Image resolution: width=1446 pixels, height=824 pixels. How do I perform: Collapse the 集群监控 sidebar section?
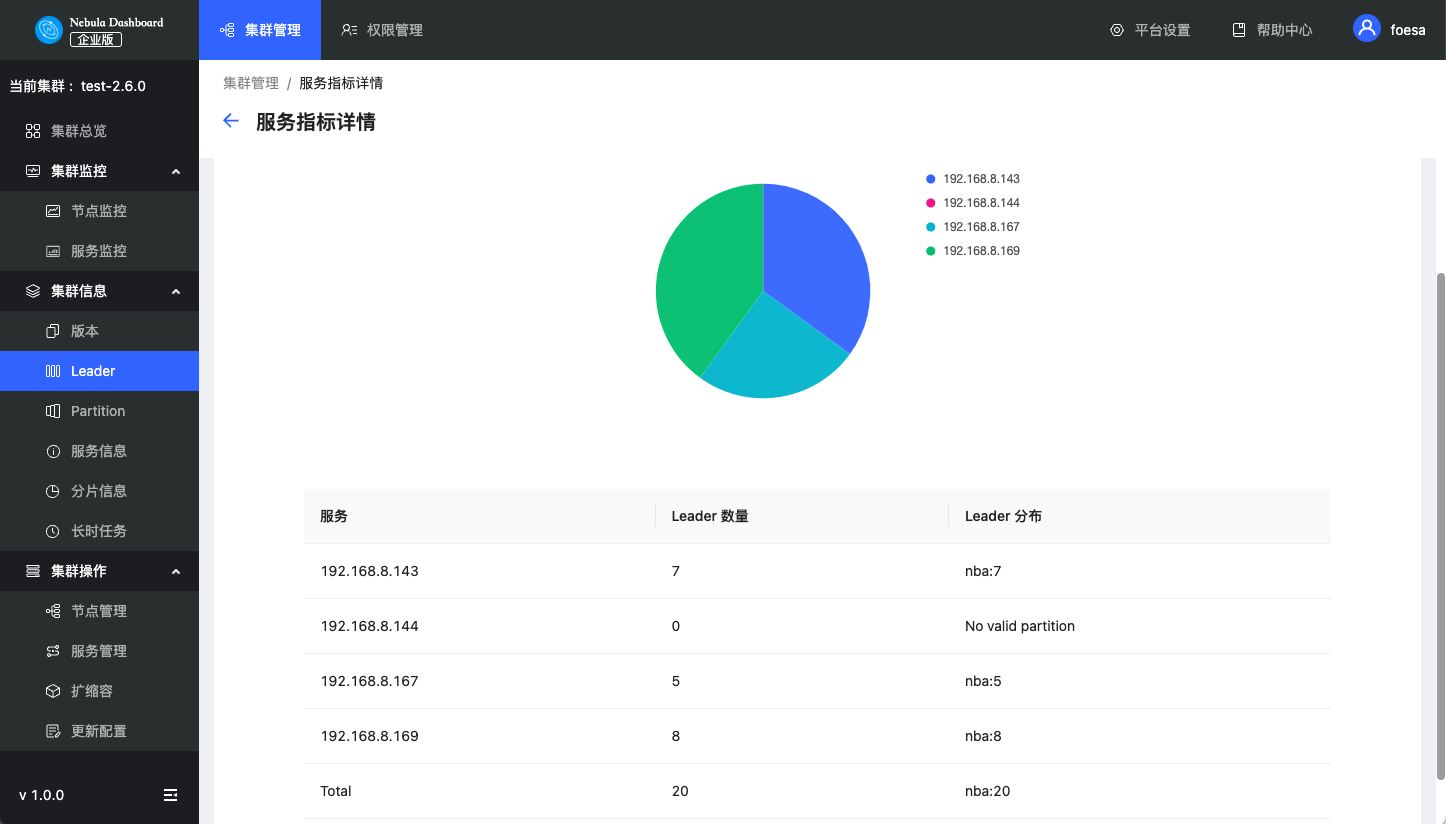click(x=176, y=171)
